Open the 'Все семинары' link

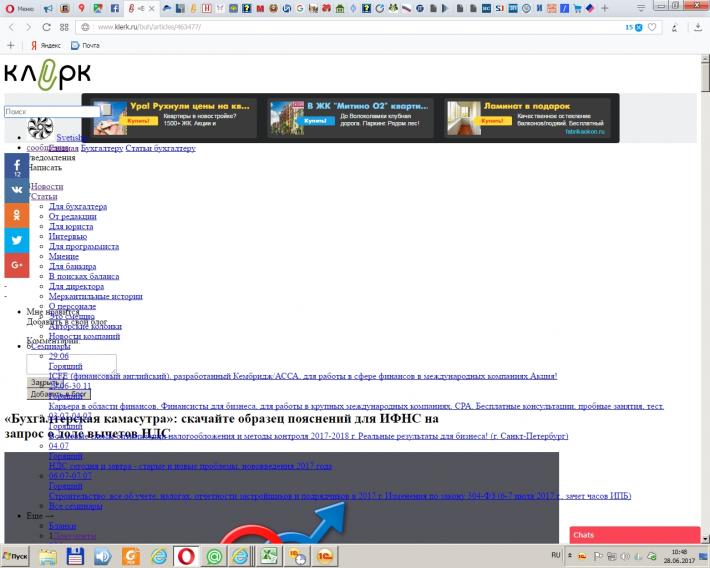click(x=76, y=506)
